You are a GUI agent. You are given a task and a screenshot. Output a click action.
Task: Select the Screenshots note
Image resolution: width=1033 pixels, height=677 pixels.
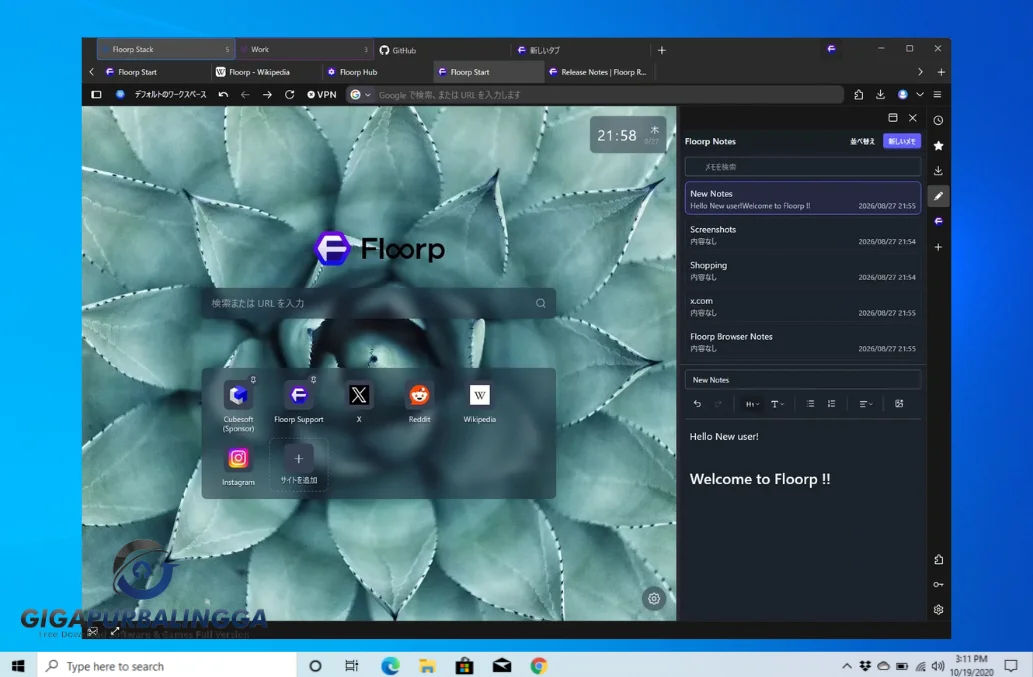pos(802,235)
